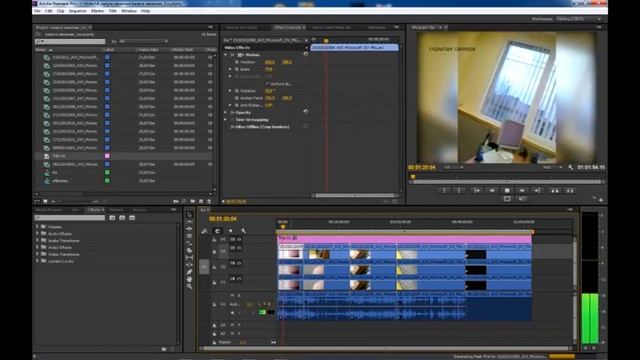Open Program Monitor button editor plus icon

[x=601, y=200]
